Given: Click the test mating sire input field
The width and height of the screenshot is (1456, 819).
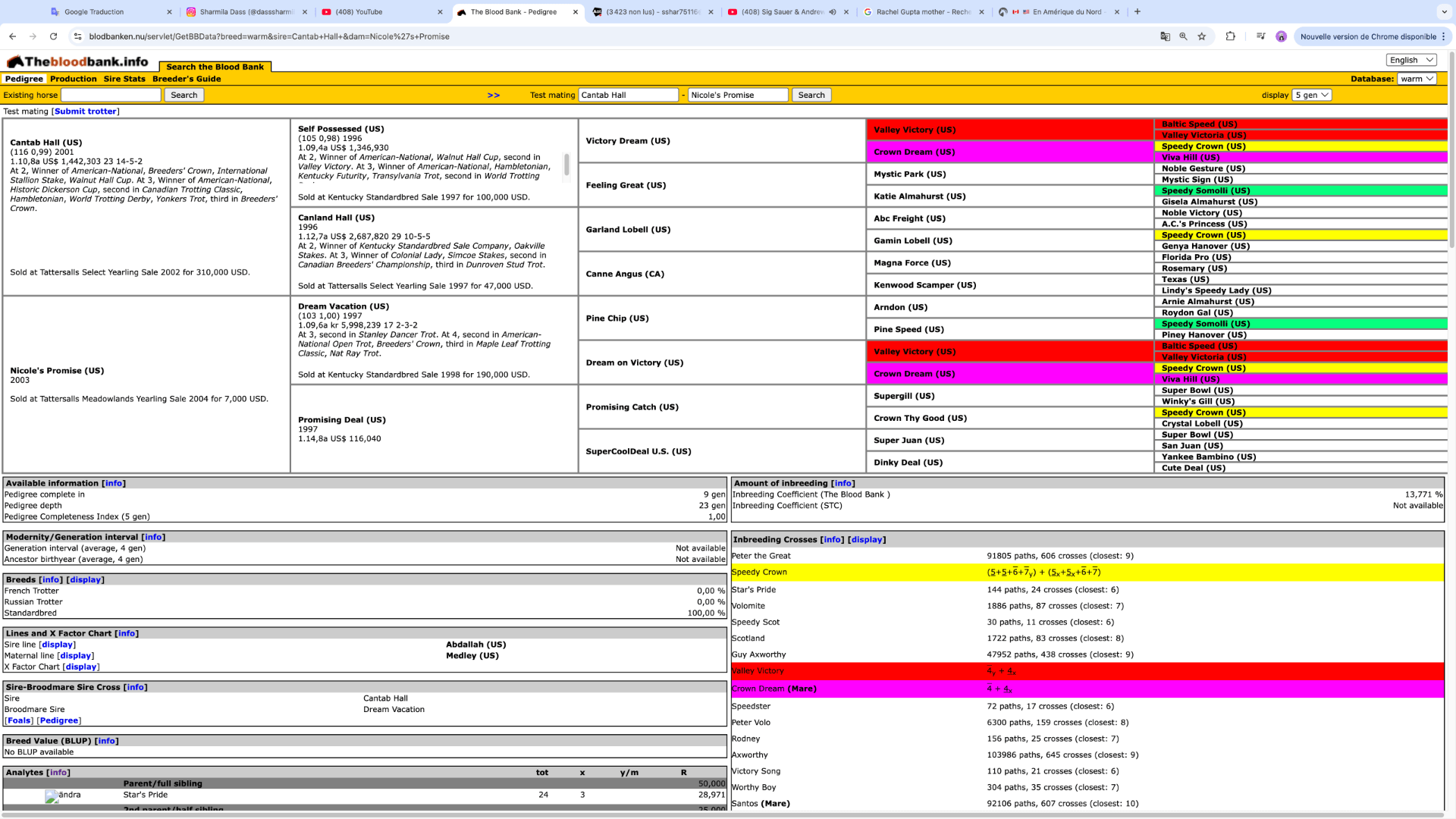Looking at the screenshot, I should (631, 94).
